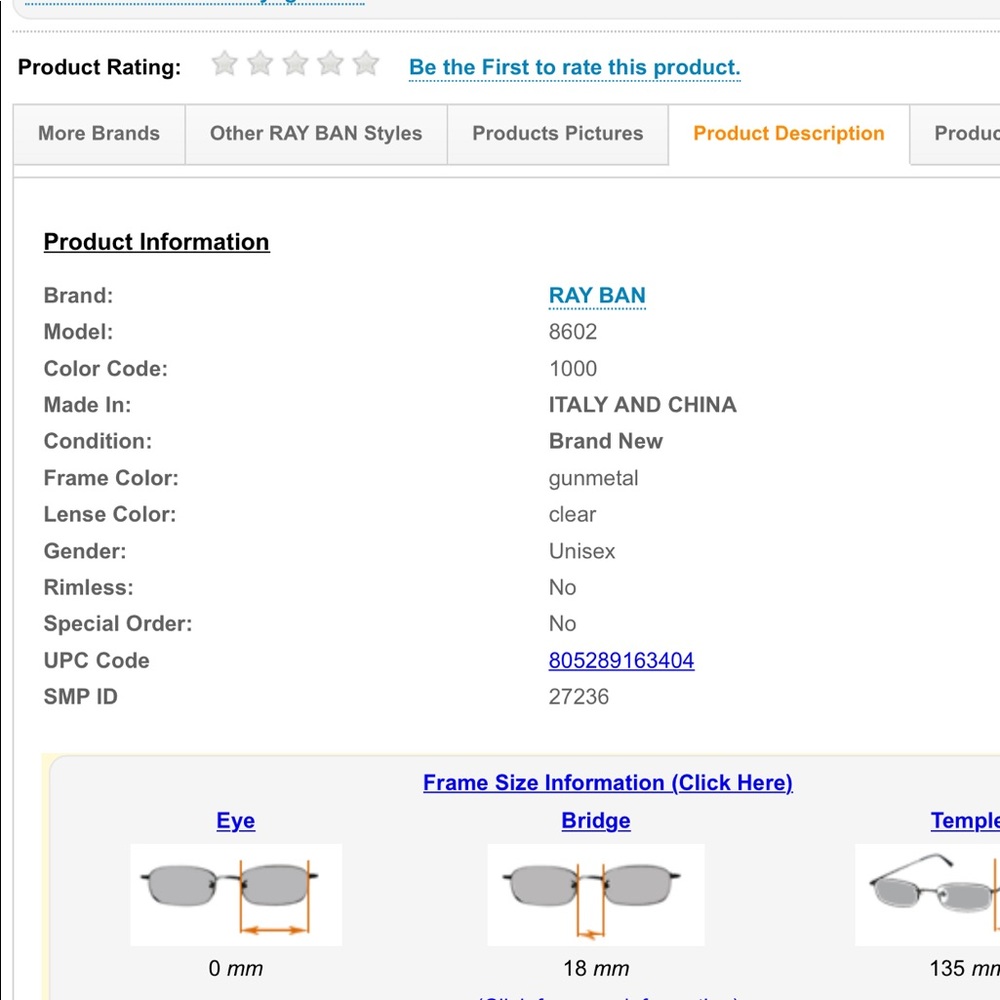This screenshot has width=1000, height=1000.
Task: Select SMP ID value 27236
Action: 578,697
